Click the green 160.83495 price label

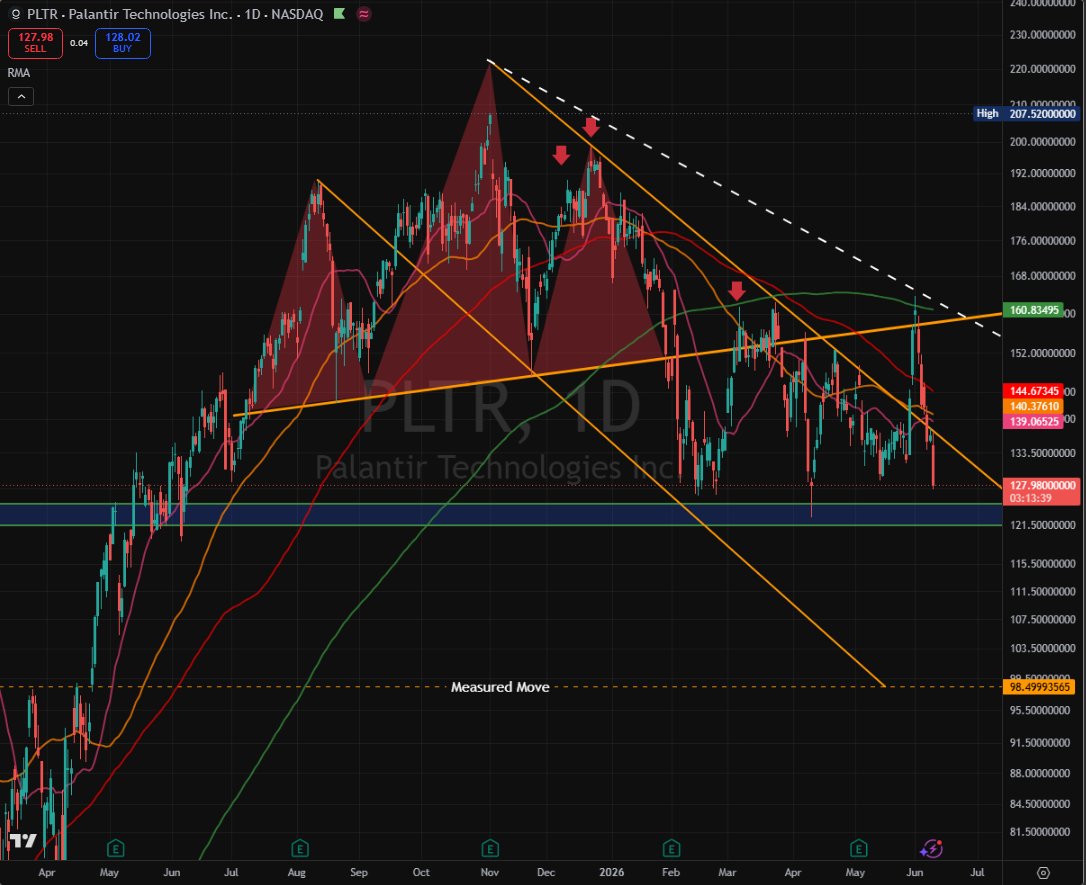click(1033, 310)
